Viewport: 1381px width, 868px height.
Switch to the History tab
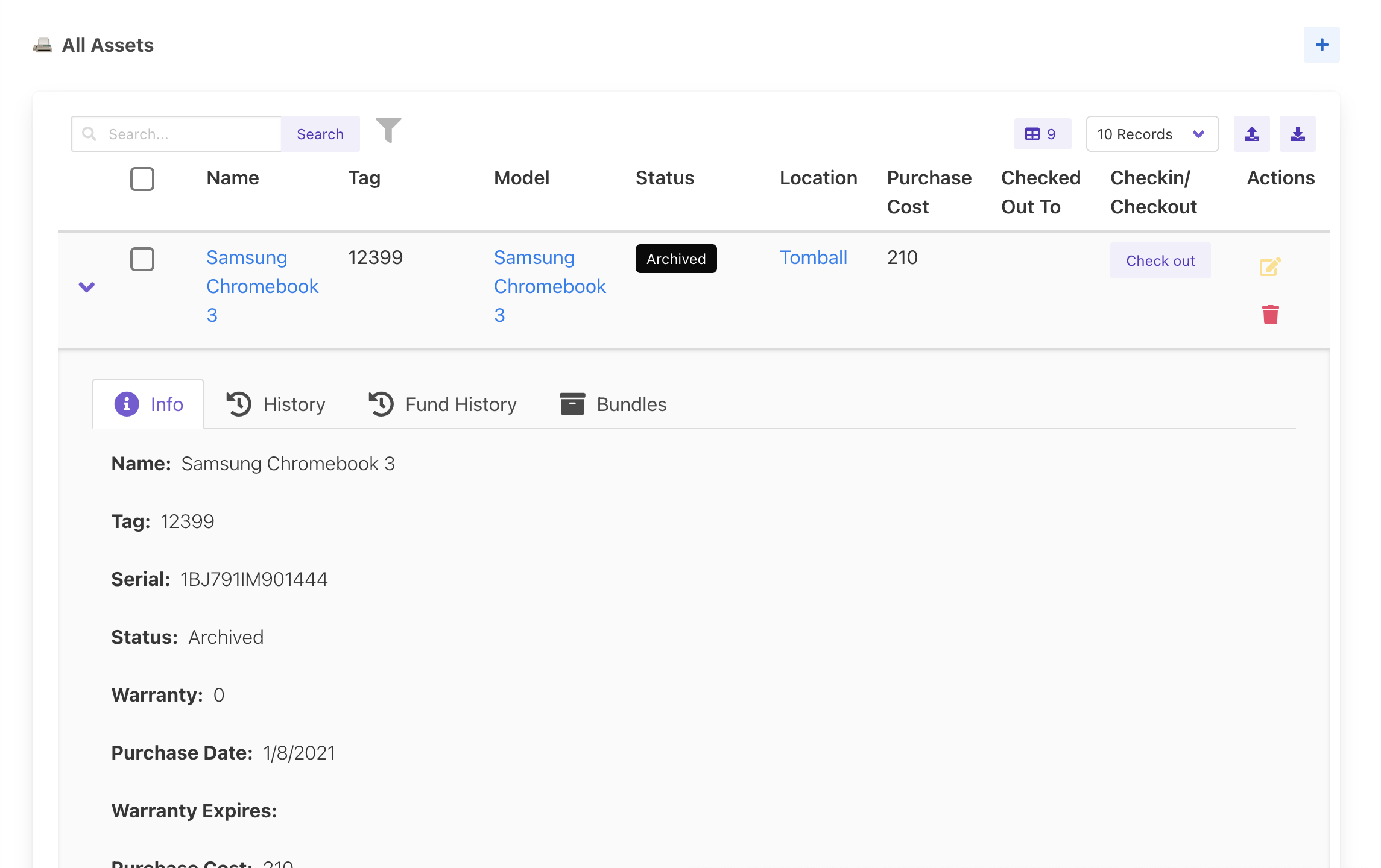tap(276, 404)
